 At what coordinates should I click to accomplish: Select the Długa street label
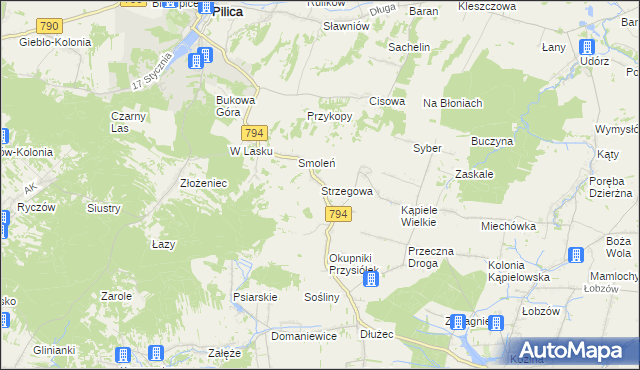[x=382, y=10]
